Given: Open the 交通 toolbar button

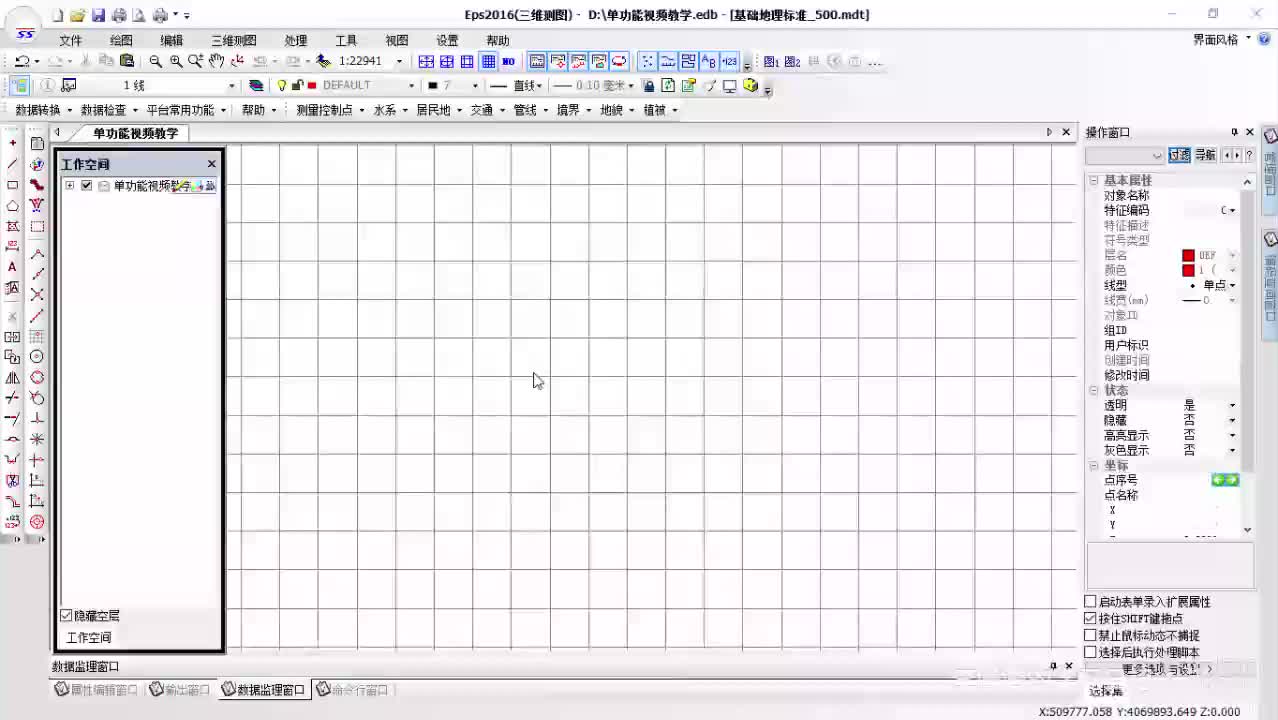Looking at the screenshot, I should click(487, 110).
